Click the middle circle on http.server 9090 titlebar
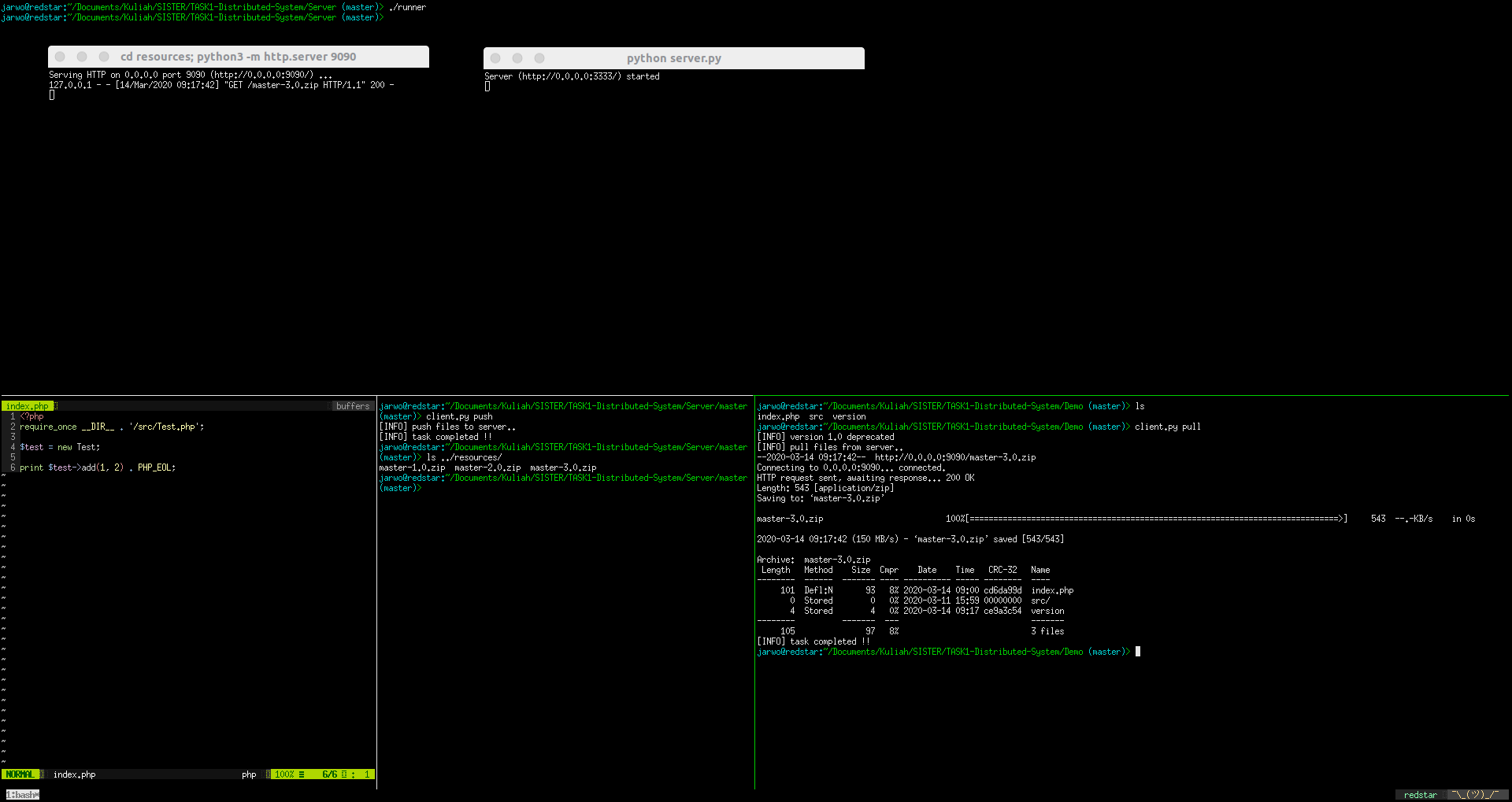This screenshot has width=1512, height=802. pyautogui.click(x=82, y=56)
